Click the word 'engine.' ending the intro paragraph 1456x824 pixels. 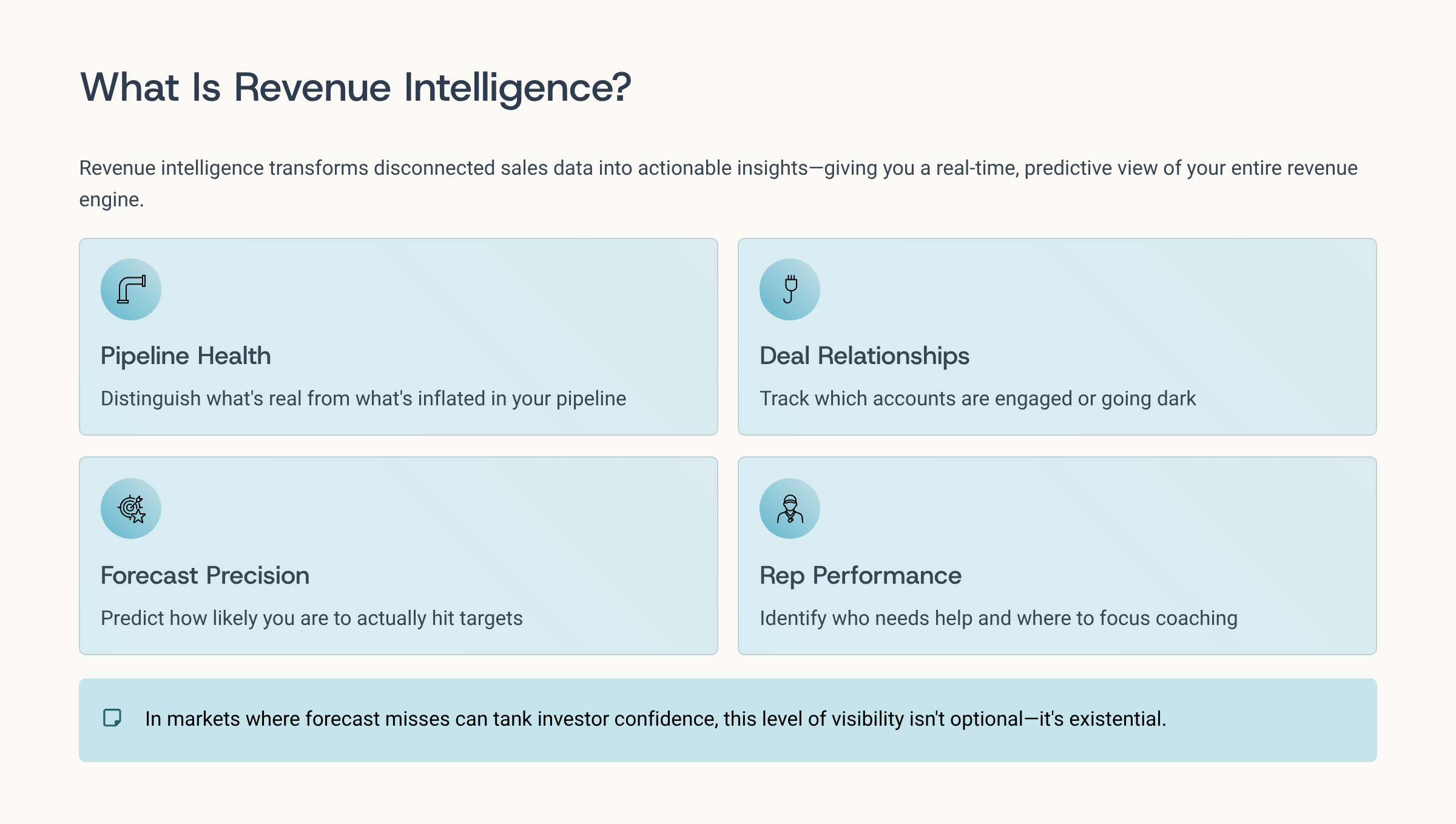click(112, 200)
